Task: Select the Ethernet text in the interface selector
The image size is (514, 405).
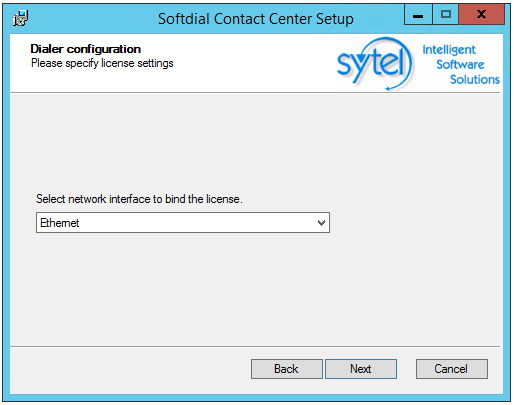Action: pos(60,223)
